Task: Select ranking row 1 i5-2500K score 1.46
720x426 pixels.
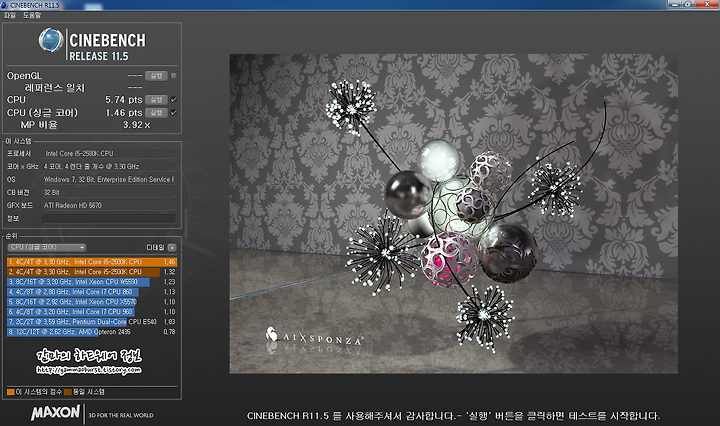Action: [x=92, y=262]
